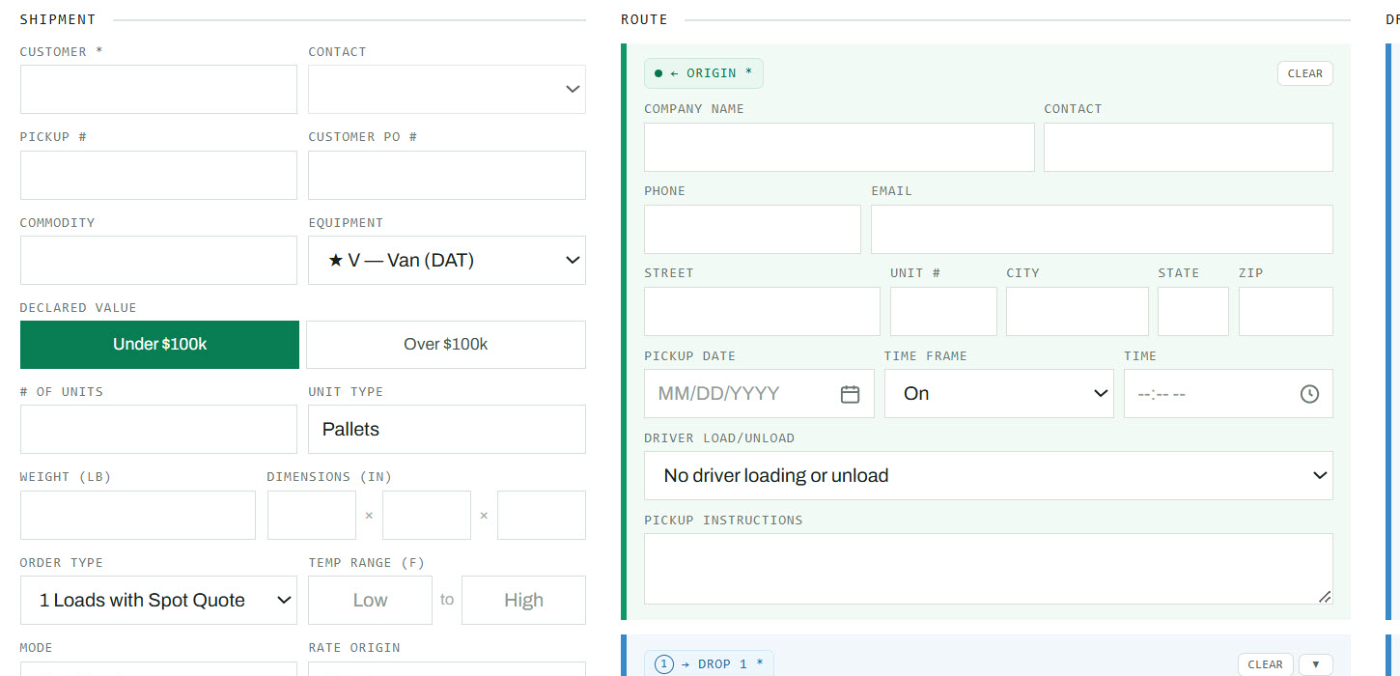Focus the Pickup Instructions text area
This screenshot has height=676, width=1400.
(x=988, y=569)
